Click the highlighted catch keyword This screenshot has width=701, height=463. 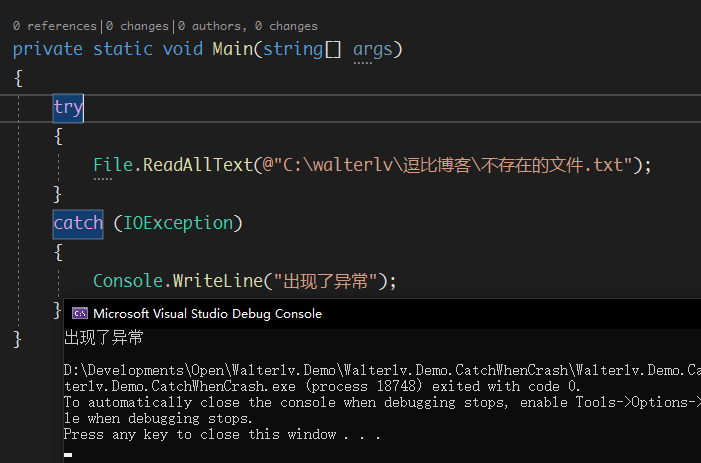click(x=78, y=223)
